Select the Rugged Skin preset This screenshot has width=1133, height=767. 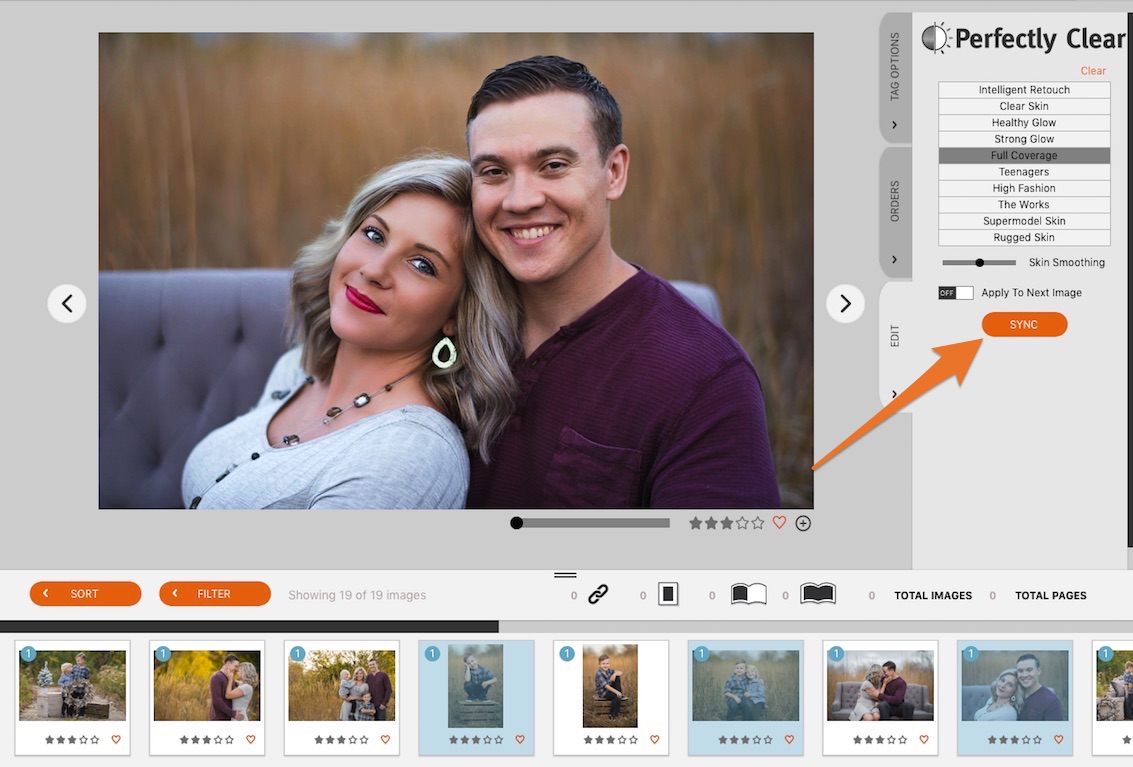[1024, 237]
